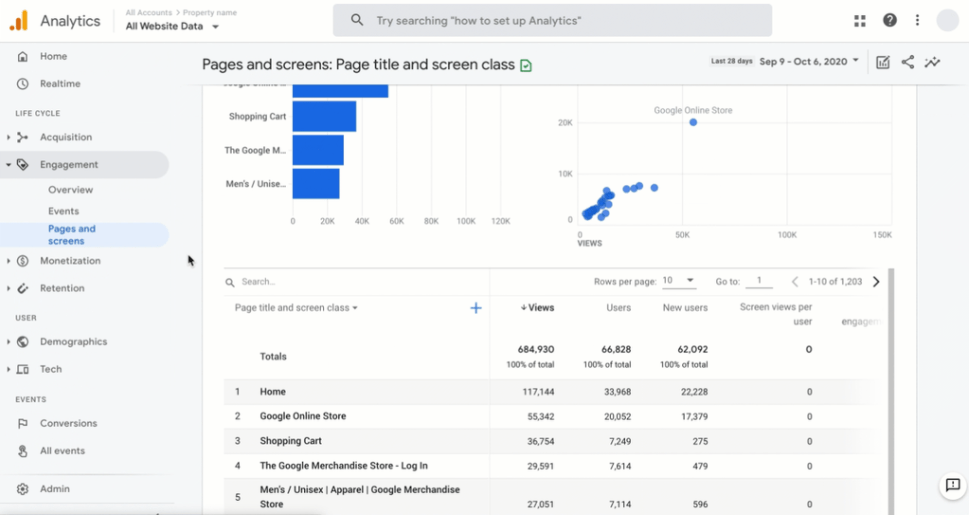
Task: Open the Rows per page dropdown
Action: 678,281
